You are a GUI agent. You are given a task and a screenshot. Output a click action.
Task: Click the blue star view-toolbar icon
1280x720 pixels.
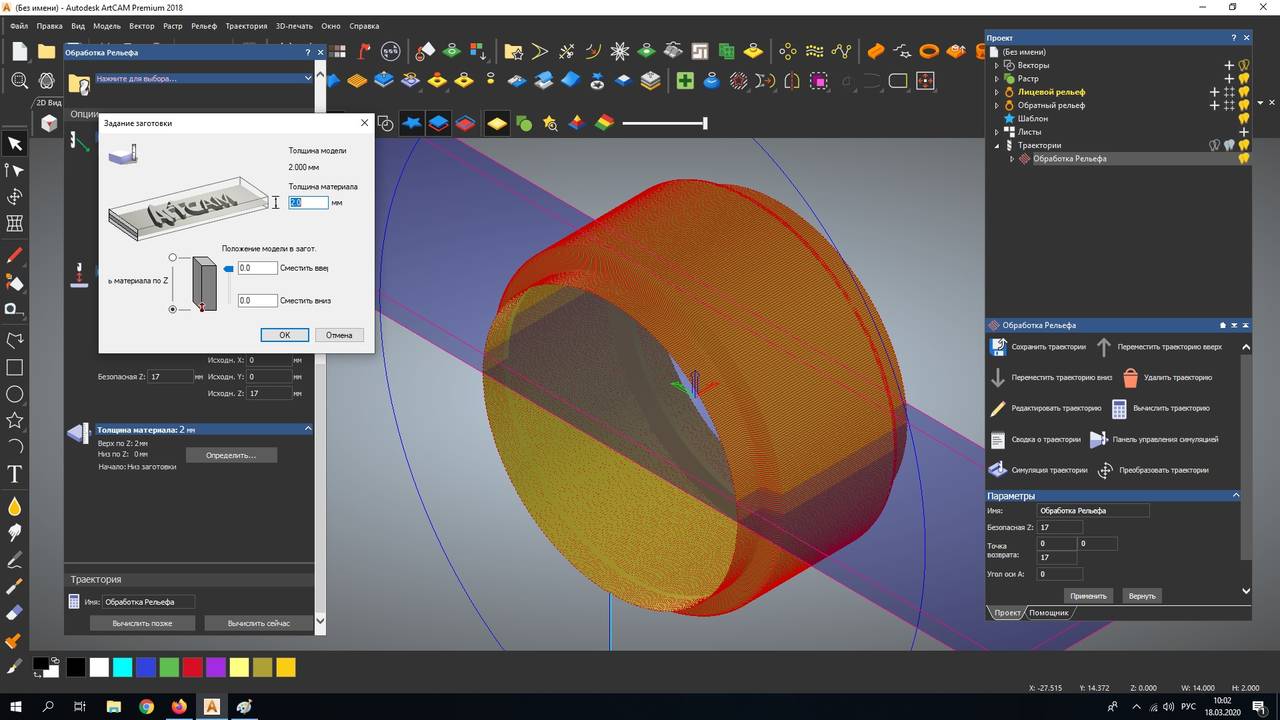point(412,123)
